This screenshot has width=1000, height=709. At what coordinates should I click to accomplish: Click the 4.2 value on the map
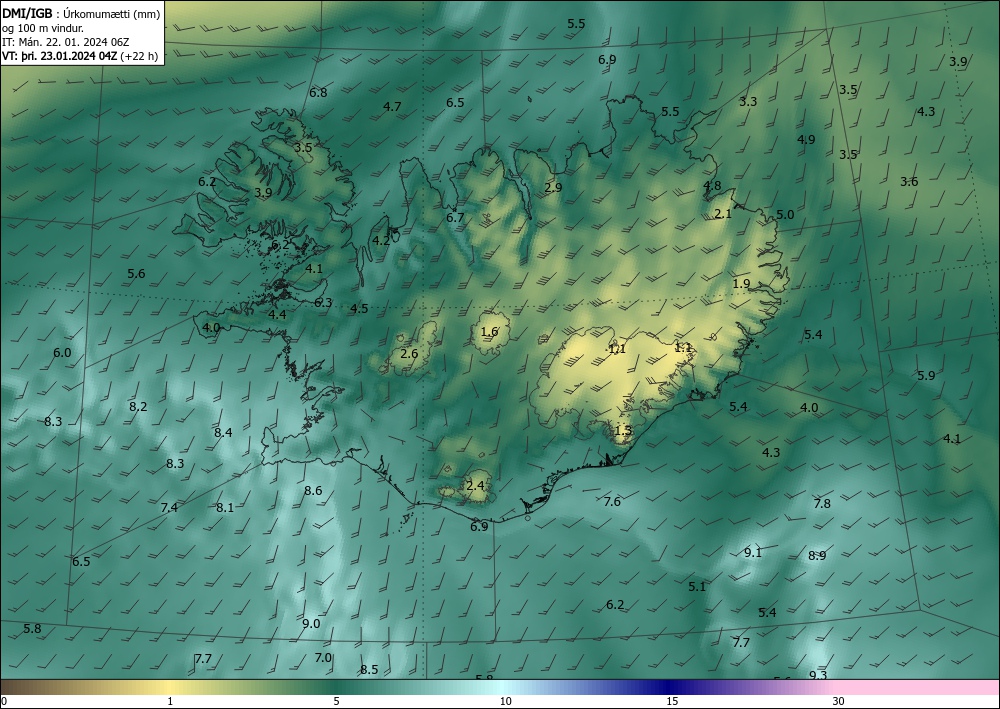pos(381,240)
